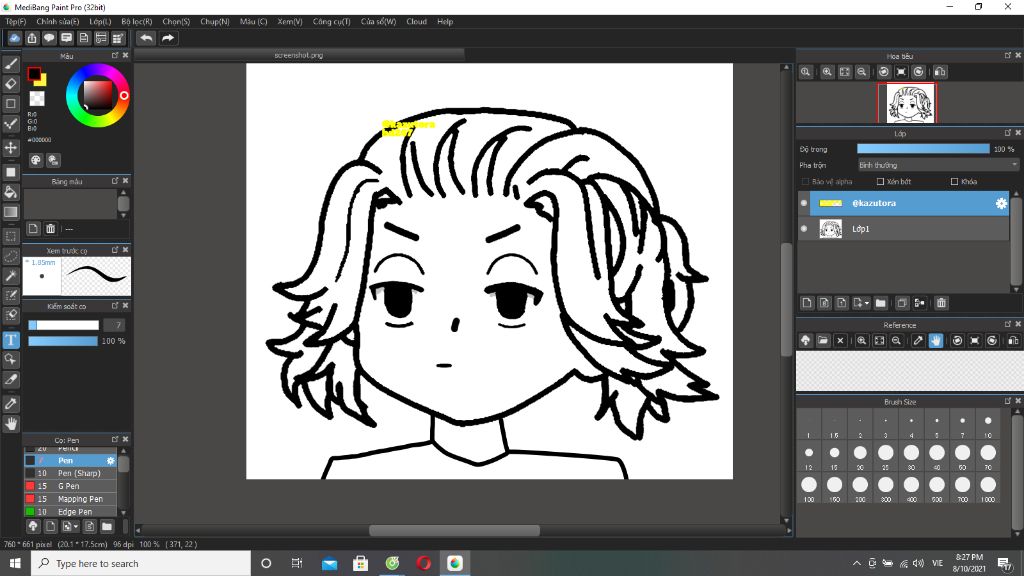This screenshot has height=576, width=1024.
Task: Click the Windows search box
Action: (141, 563)
